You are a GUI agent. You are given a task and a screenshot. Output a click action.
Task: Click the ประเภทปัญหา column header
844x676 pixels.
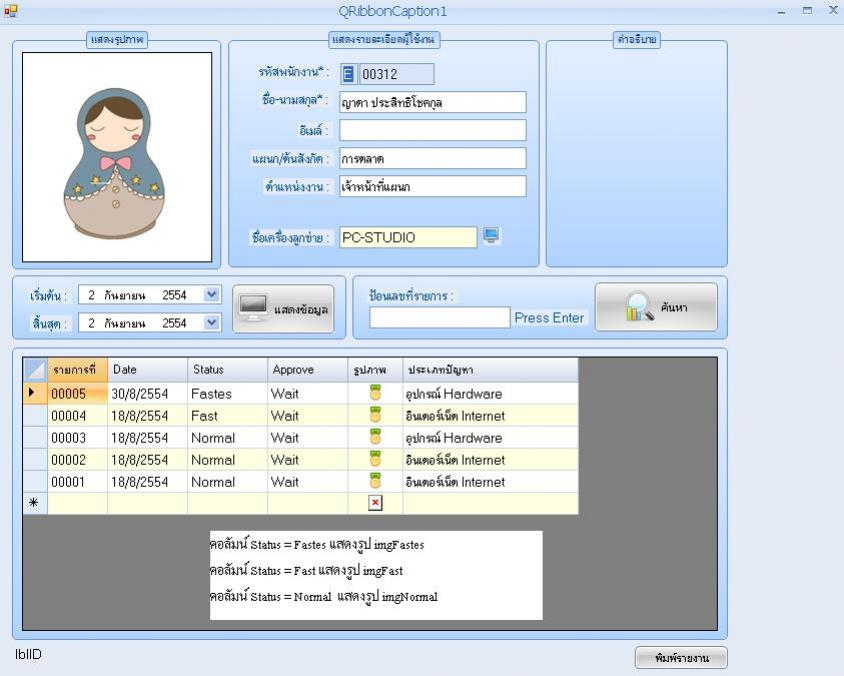pyautogui.click(x=490, y=370)
